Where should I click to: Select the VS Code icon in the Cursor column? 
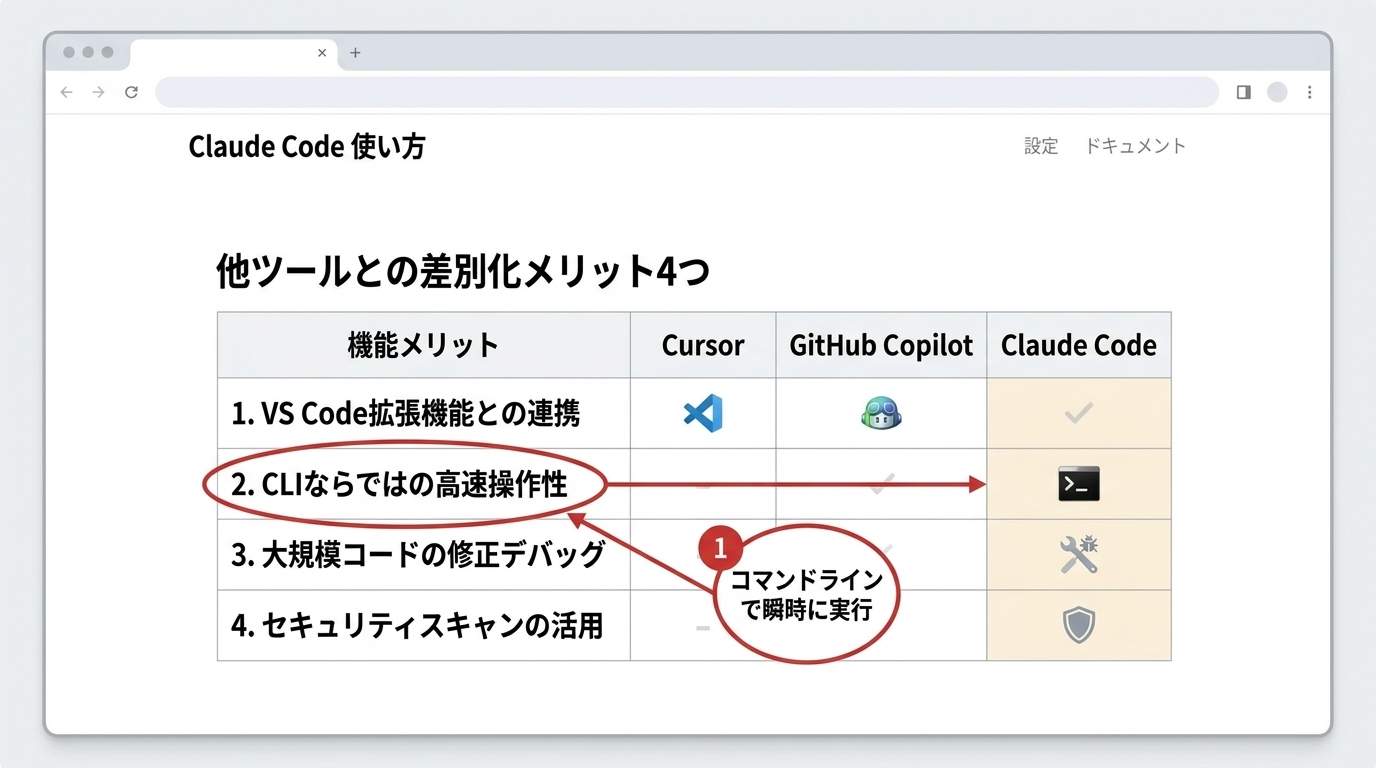702,413
